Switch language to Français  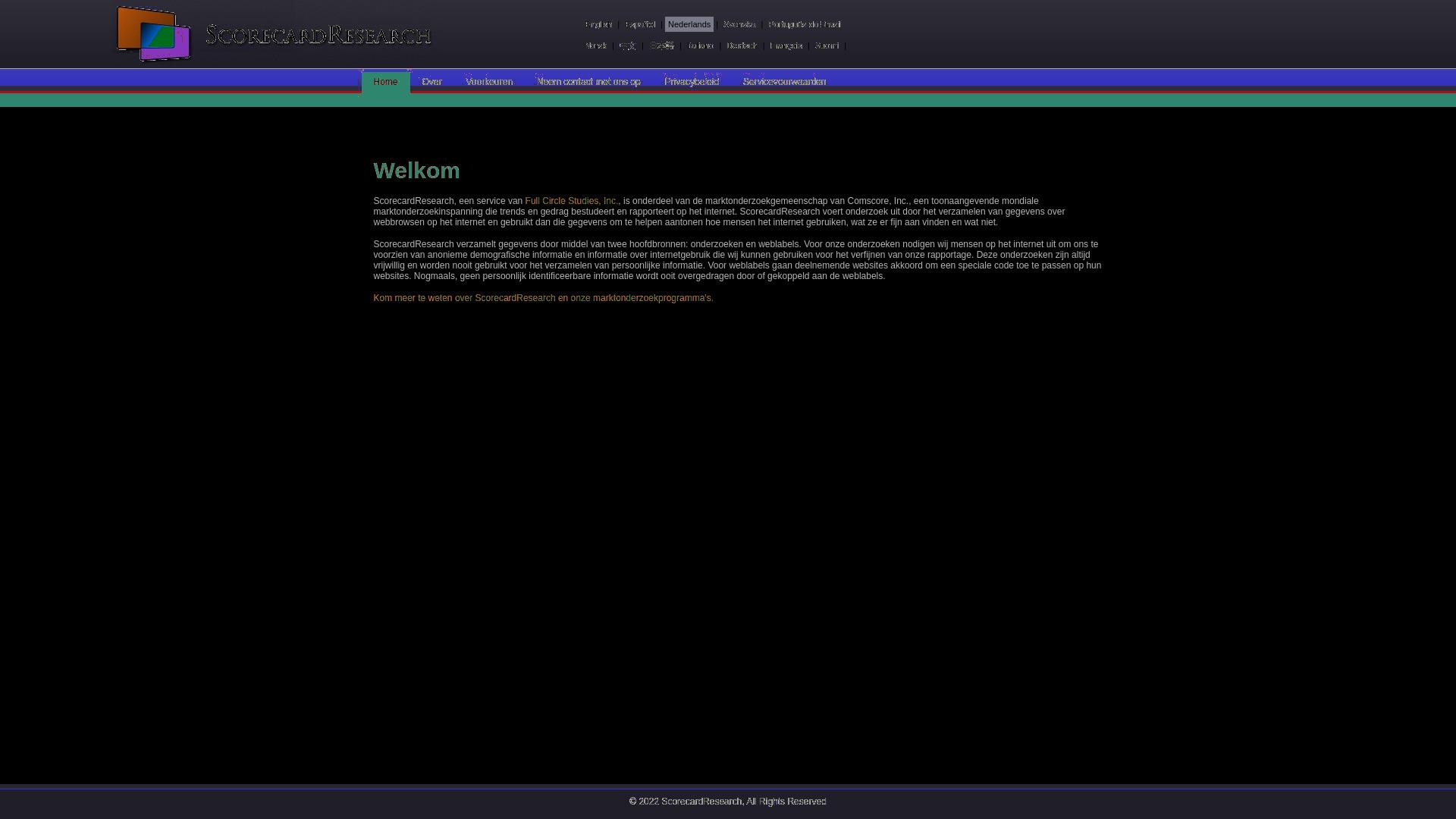[x=786, y=45]
